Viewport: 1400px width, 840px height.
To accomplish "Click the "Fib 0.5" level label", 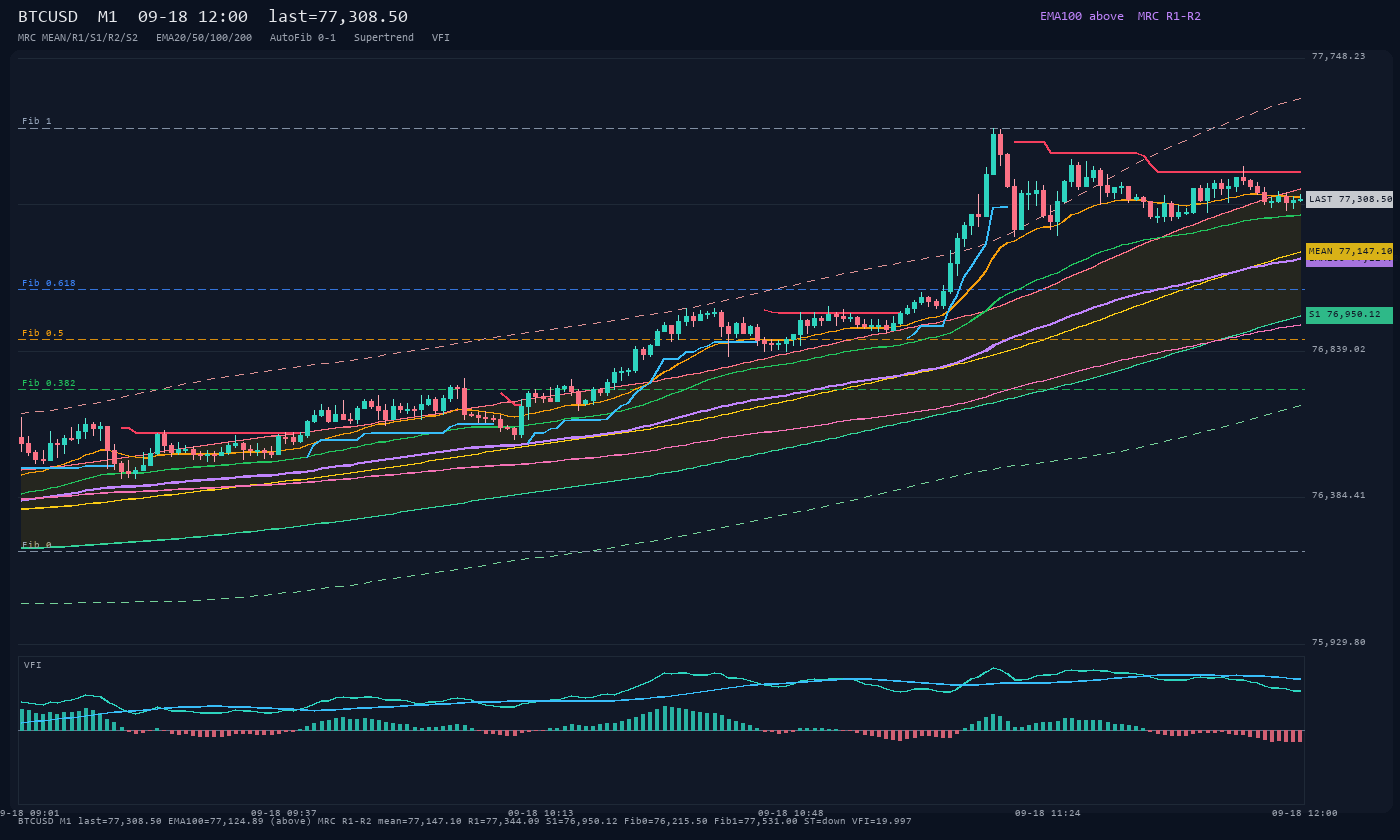I will [43, 333].
